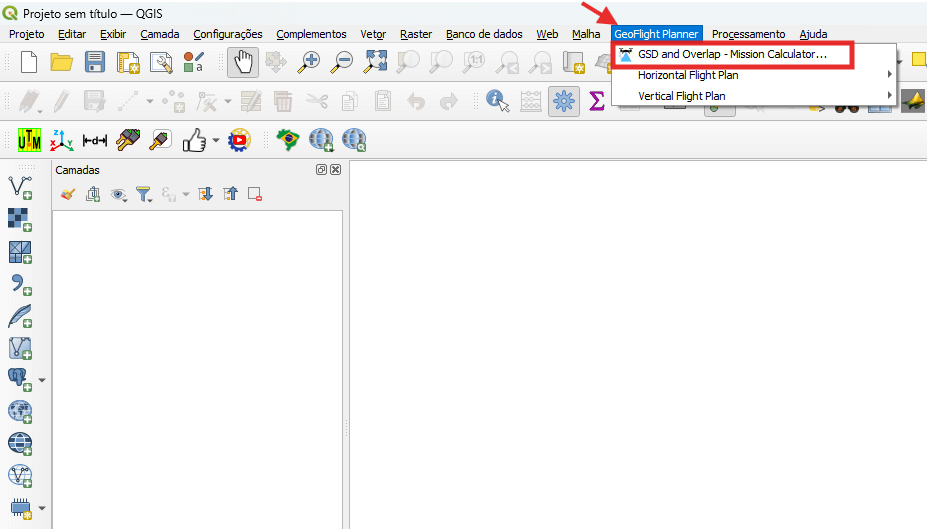Viewport: 927px width, 529px height.
Task: Open the Editar menu
Action: pyautogui.click(x=72, y=34)
